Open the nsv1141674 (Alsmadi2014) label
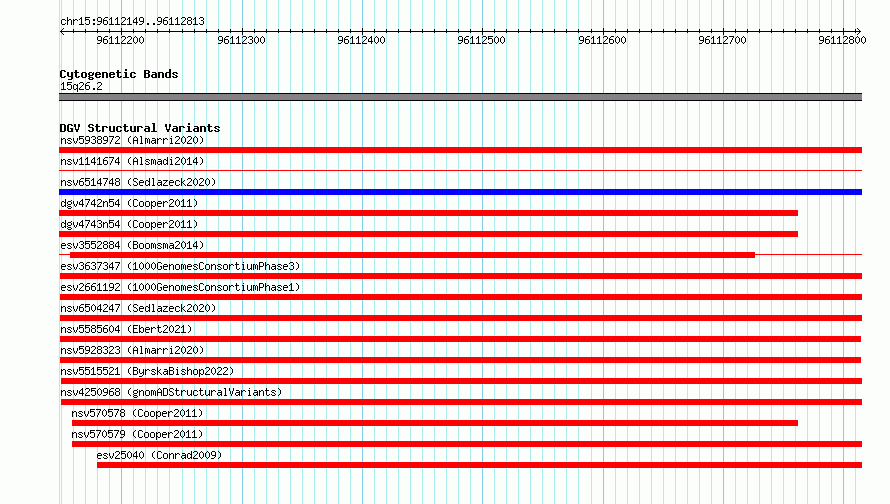This screenshot has height=504, width=890. click(132, 161)
